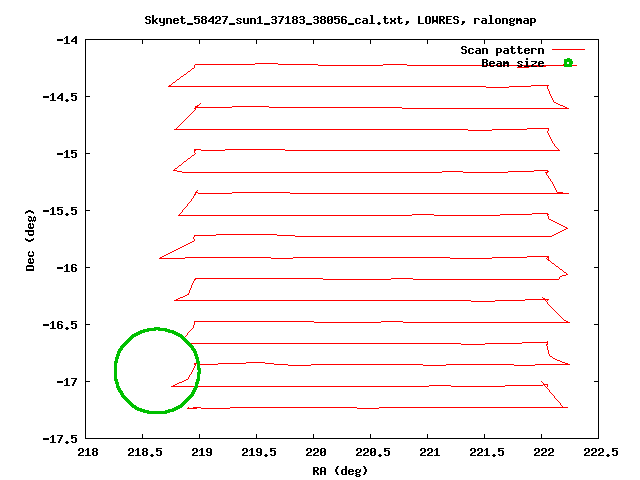Screen dimensions: 640x480
Task: Click the y-axis tick label -17
Action: 67,382
